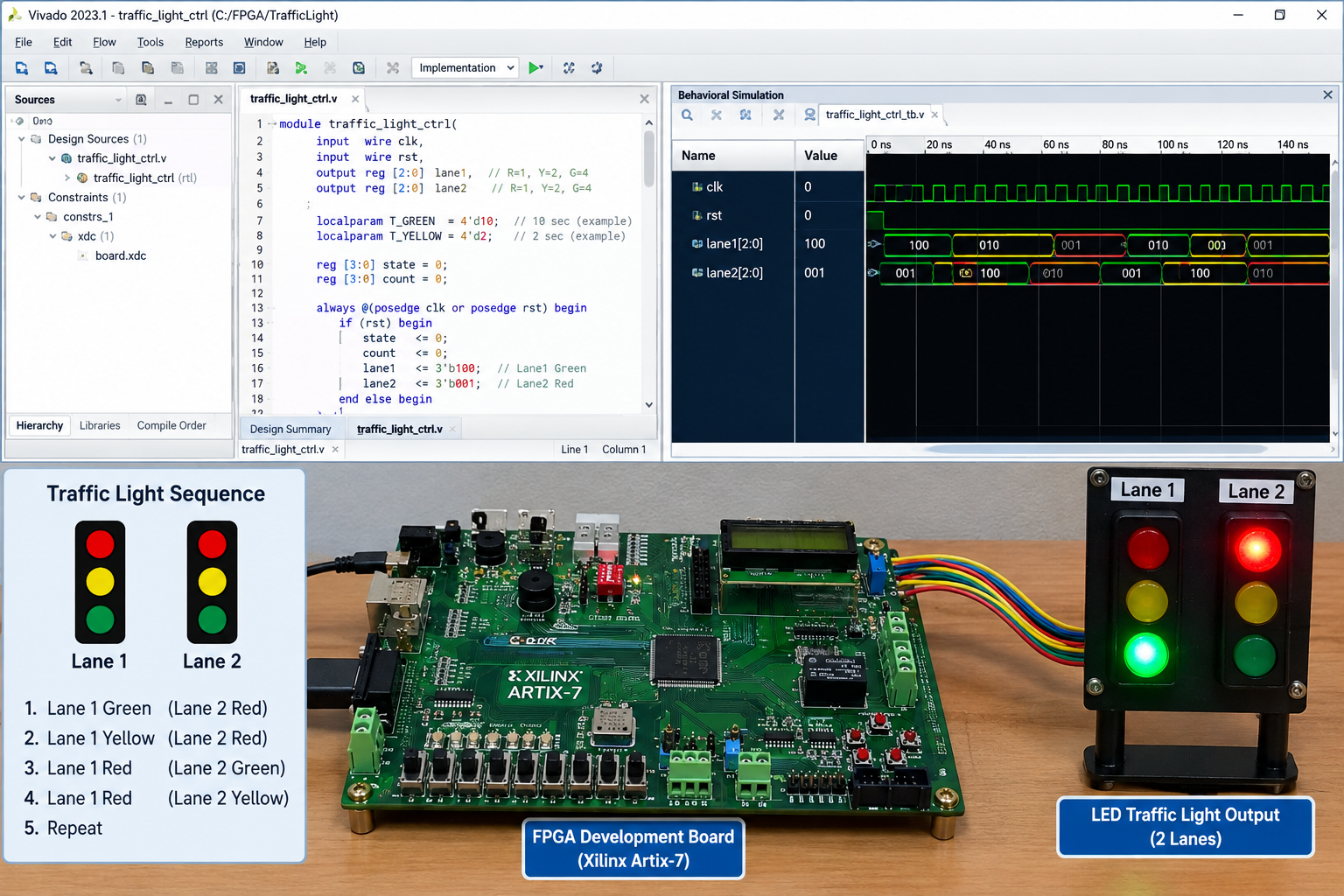Click the first toolbar icon on the far left
1344x896 pixels.
(x=22, y=67)
